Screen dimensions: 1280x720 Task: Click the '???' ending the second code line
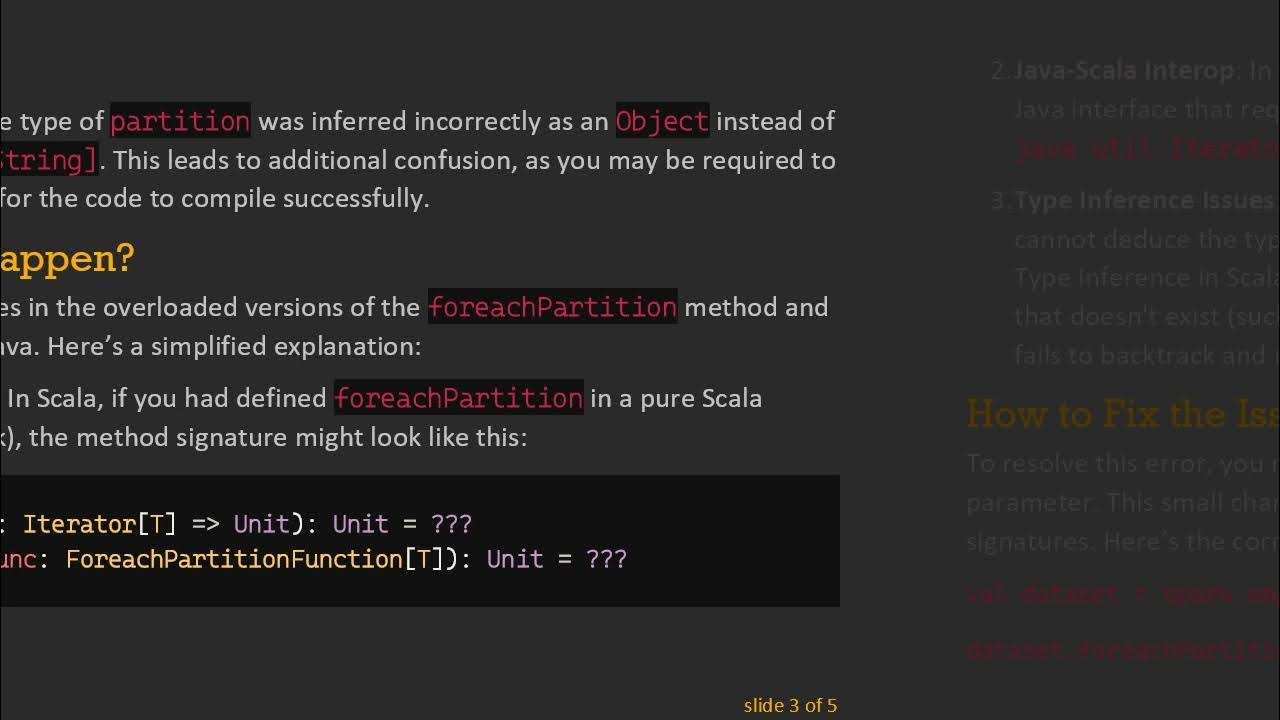[x=606, y=559]
